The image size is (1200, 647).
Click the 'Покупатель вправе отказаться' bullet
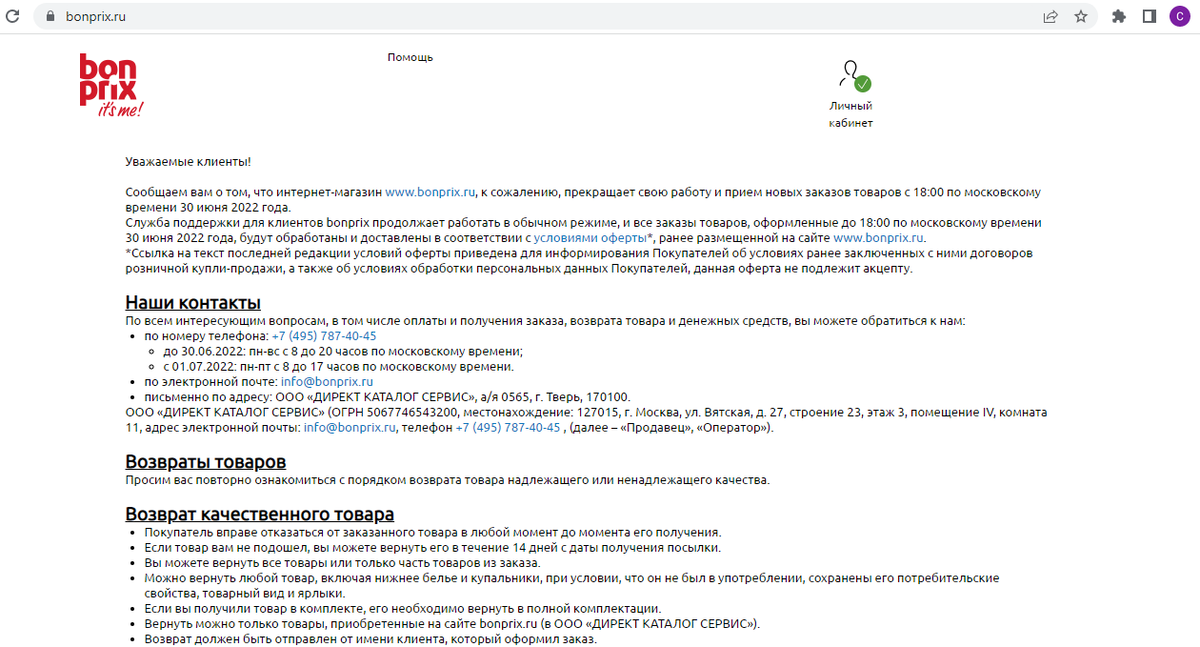pos(432,533)
